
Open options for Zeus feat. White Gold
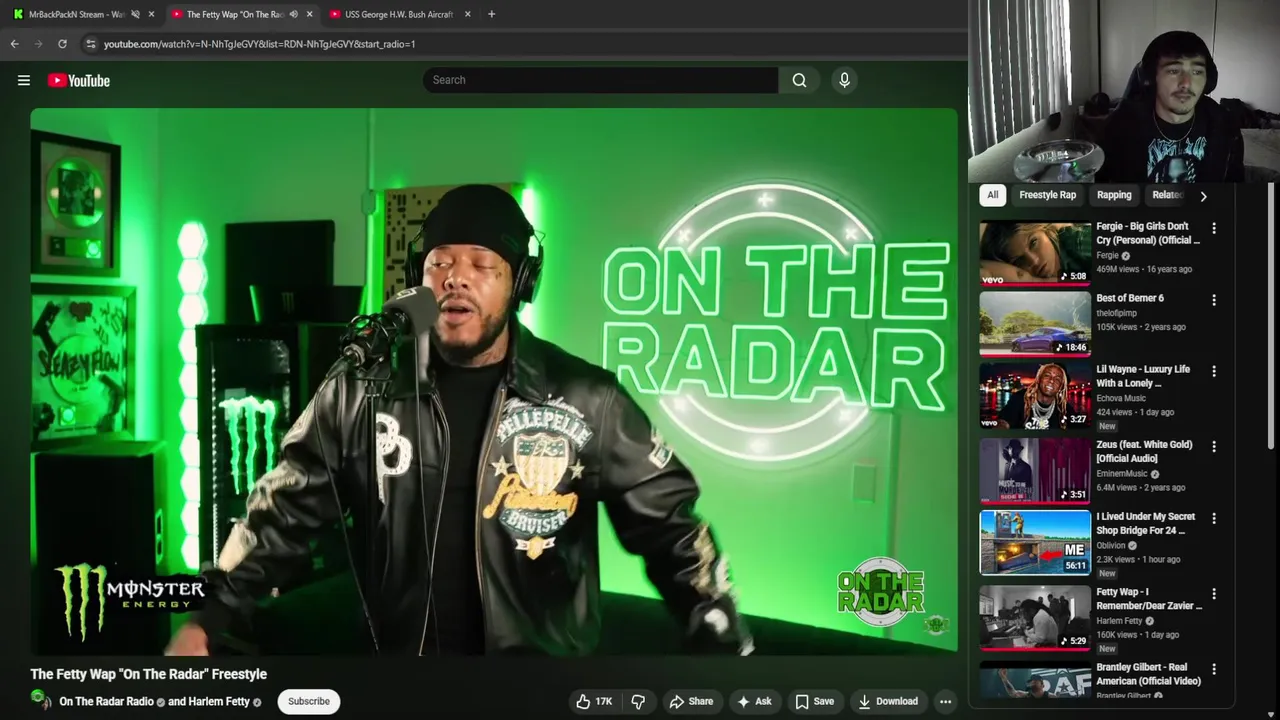[x=1214, y=447]
